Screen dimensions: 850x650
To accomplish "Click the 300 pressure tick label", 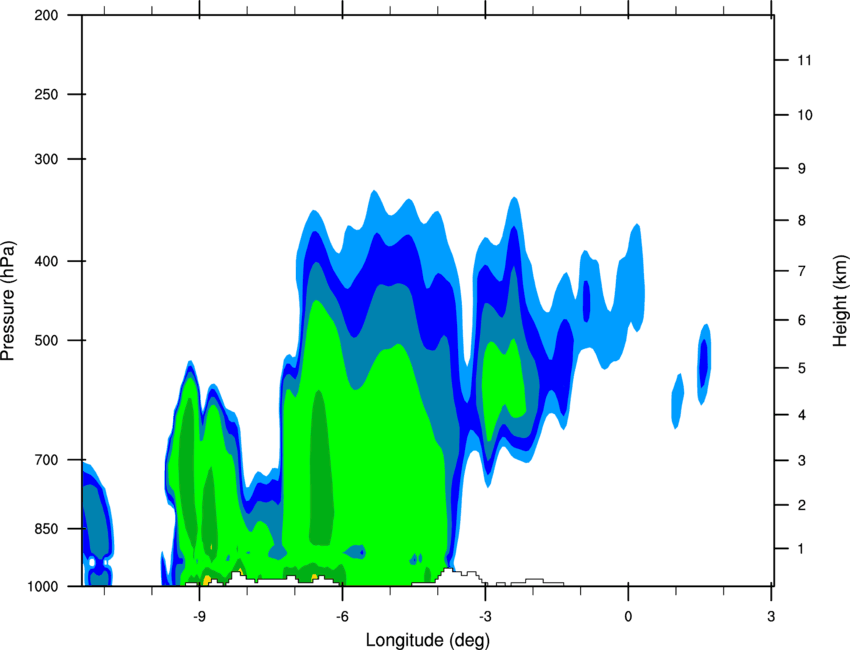I will pyautogui.click(x=46, y=159).
